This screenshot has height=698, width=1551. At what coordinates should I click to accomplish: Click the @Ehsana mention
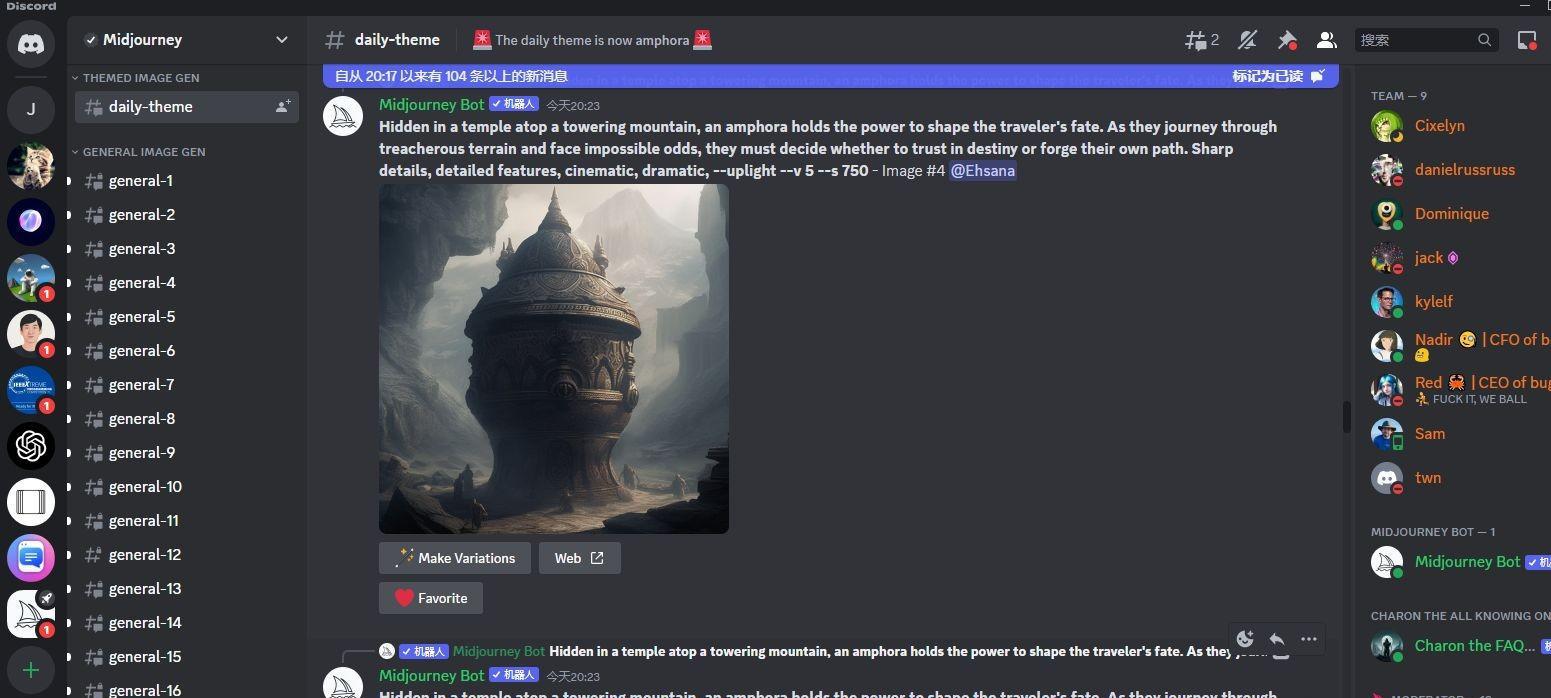click(983, 171)
